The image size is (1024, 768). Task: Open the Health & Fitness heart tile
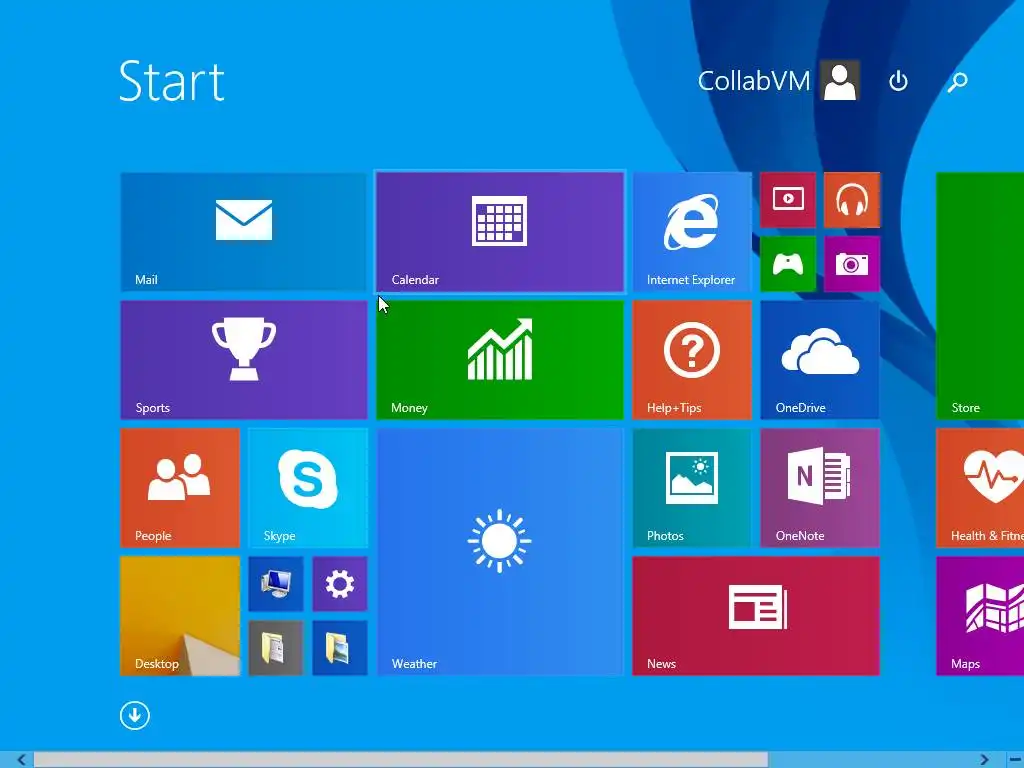point(980,487)
